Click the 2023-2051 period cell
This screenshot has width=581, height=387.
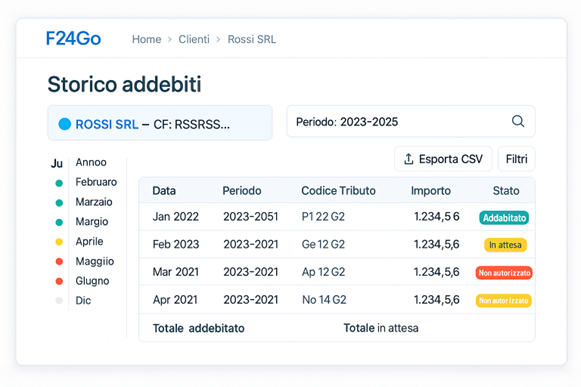pyautogui.click(x=250, y=216)
